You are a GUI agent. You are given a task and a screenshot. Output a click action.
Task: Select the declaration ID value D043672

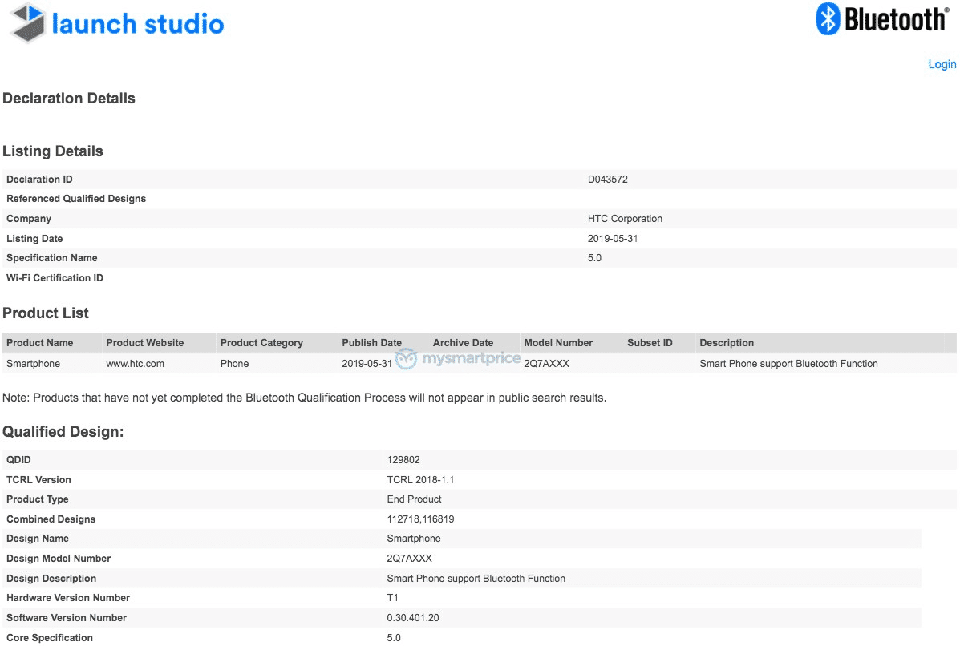coord(607,179)
